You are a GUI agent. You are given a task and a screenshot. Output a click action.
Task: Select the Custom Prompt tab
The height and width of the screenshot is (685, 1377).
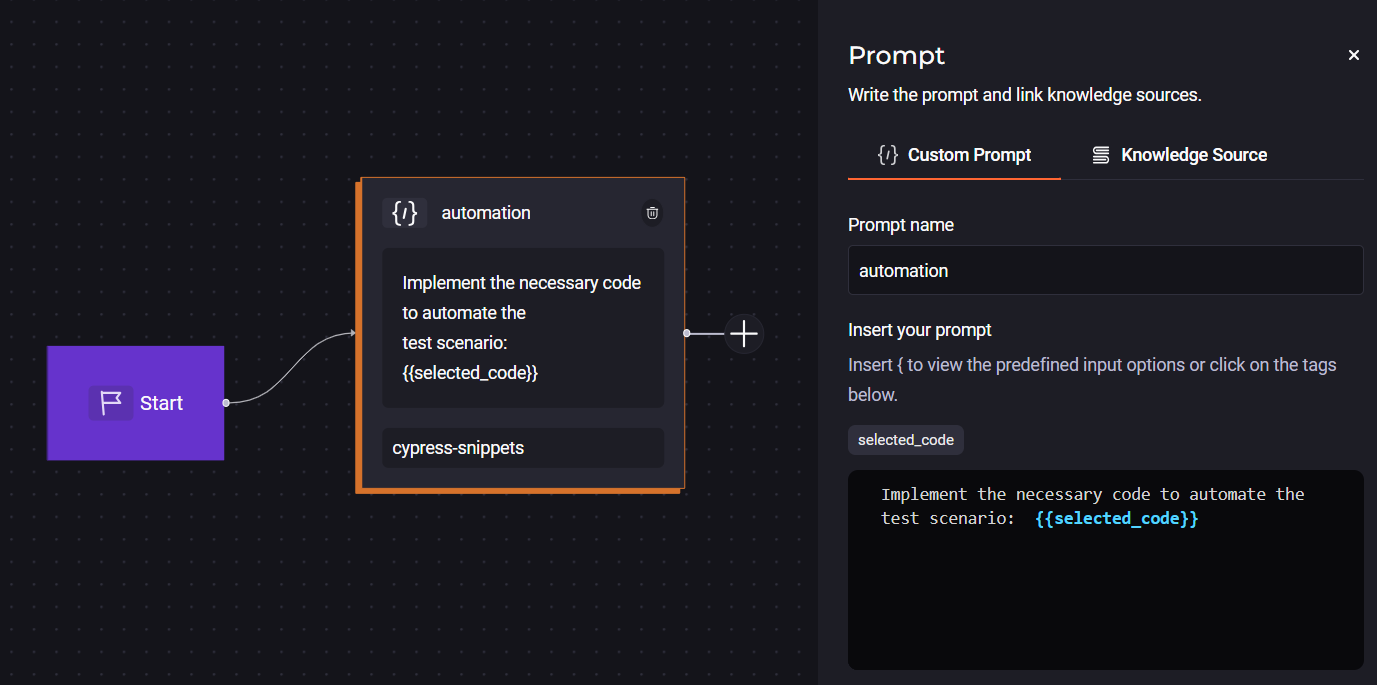point(954,155)
